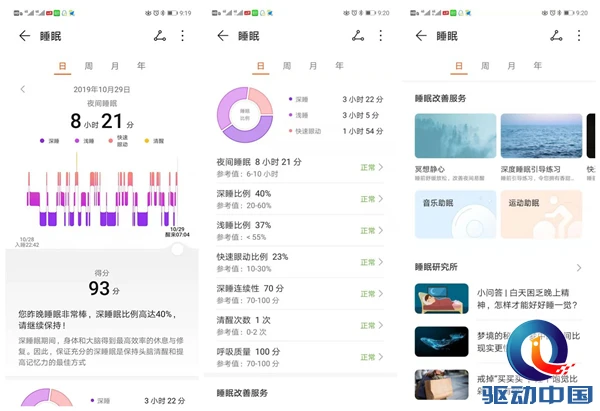The height and width of the screenshot is (411, 600).
Task: Open 音乐助眠 card
Action: coord(455,214)
